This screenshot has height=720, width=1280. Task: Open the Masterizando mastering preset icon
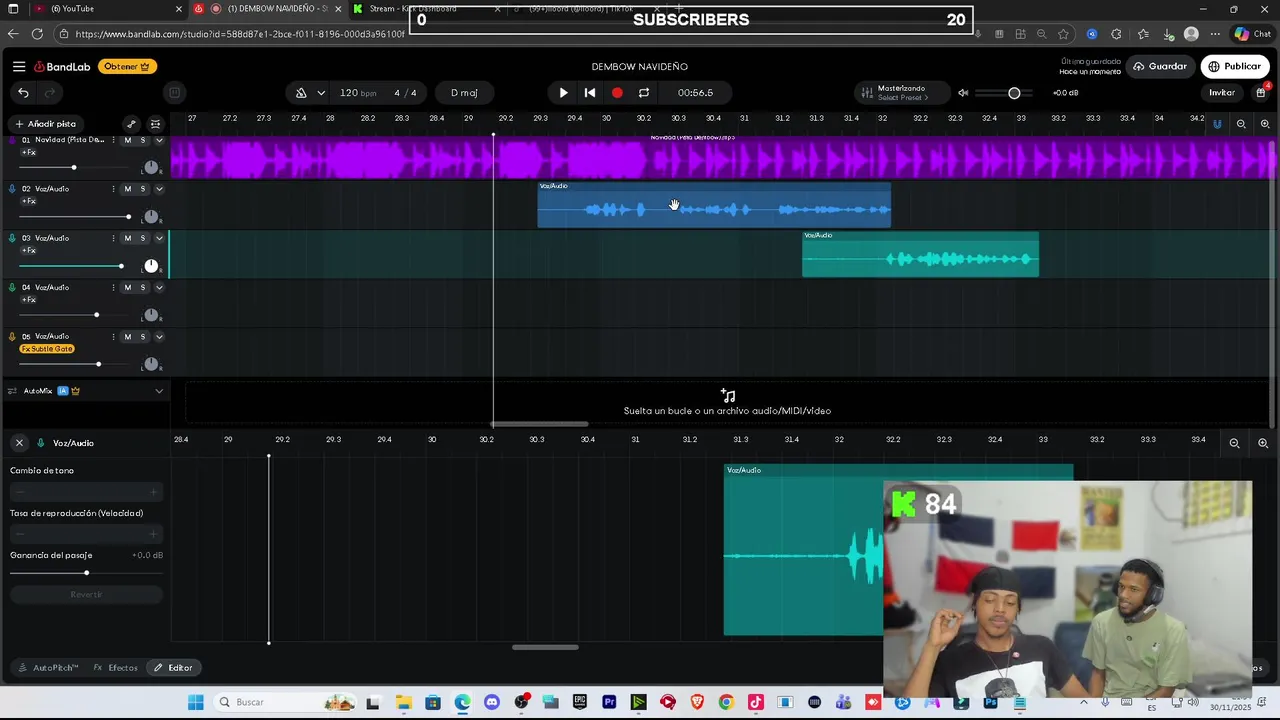(866, 93)
